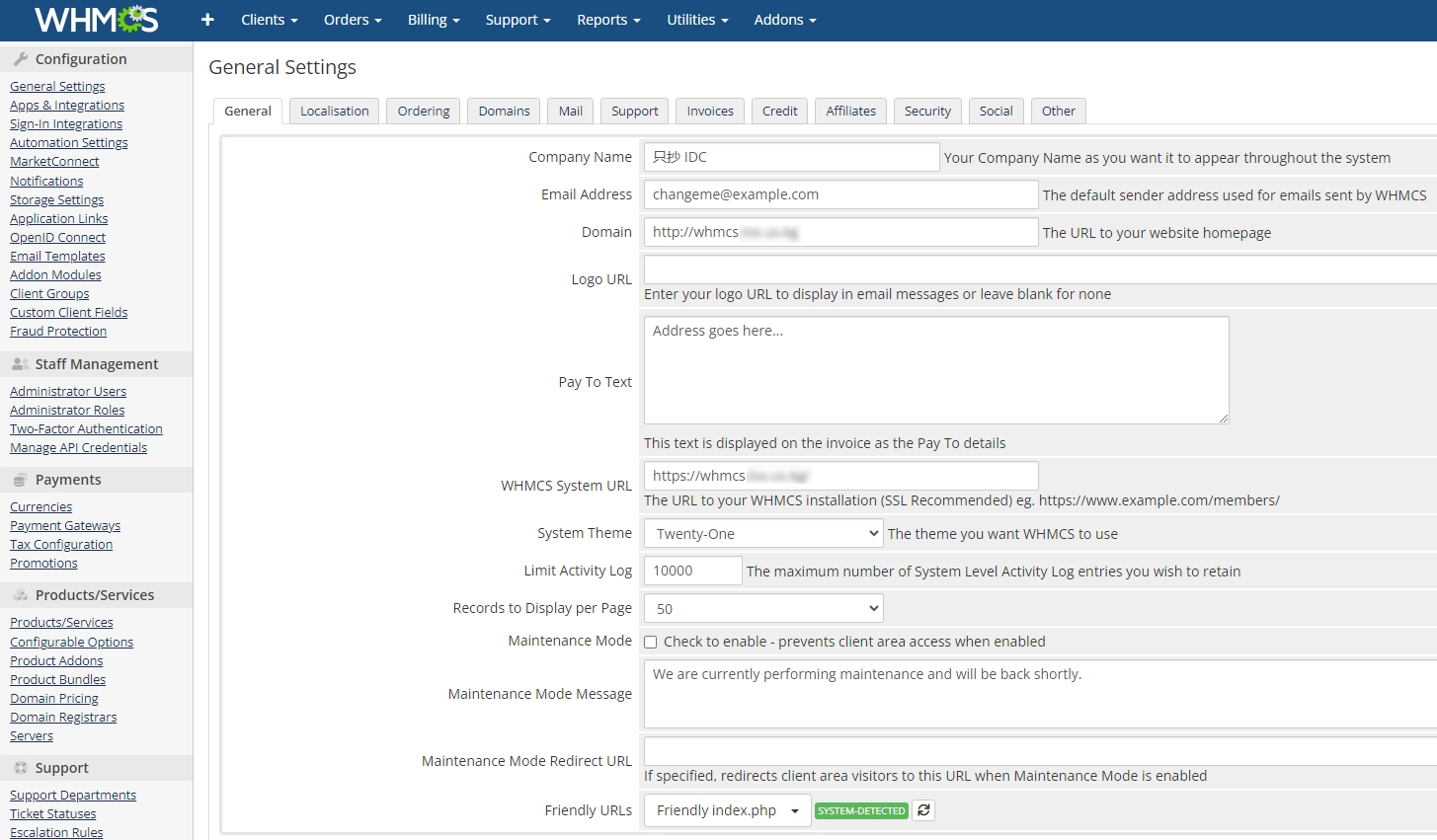
Task: Open Payment Gateways link in sidebar
Action: coord(65,526)
